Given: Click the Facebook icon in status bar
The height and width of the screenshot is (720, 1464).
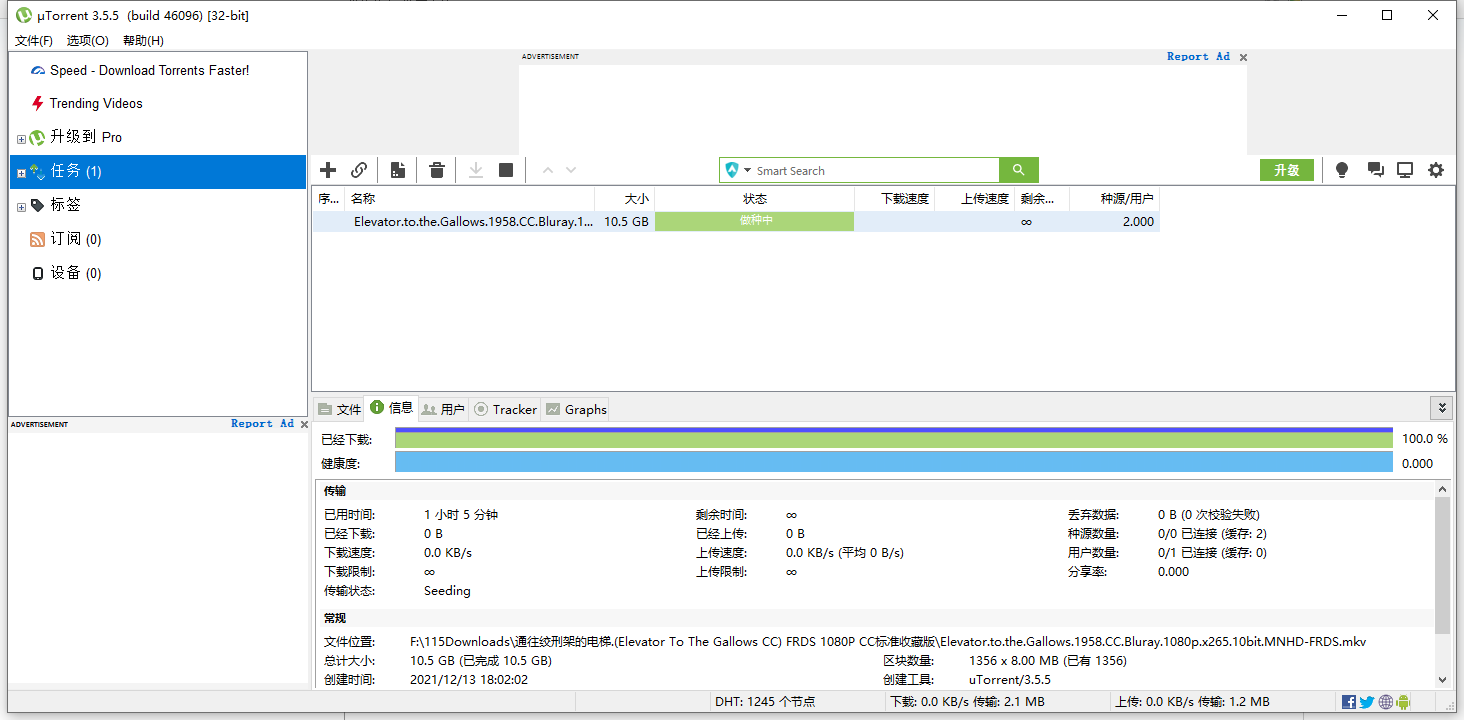Looking at the screenshot, I should (1349, 702).
